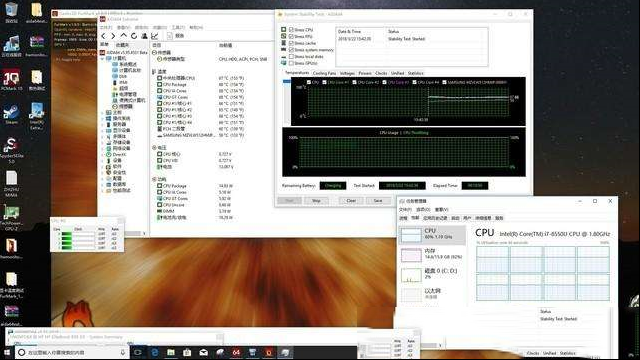Screen dimensions: 640x360
Task: Switch to the Cooling Fans tab
Action: point(324,73)
